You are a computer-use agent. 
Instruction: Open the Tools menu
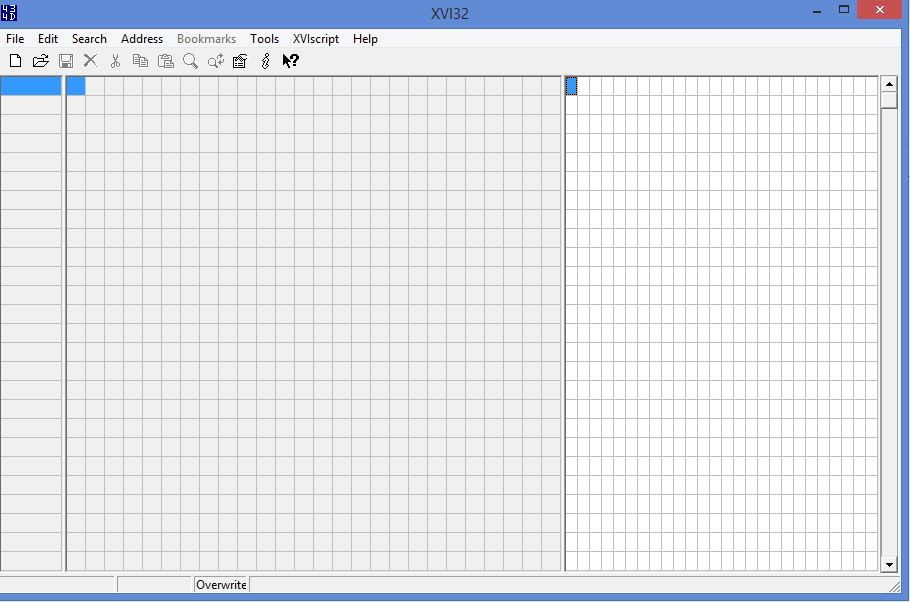tap(265, 39)
